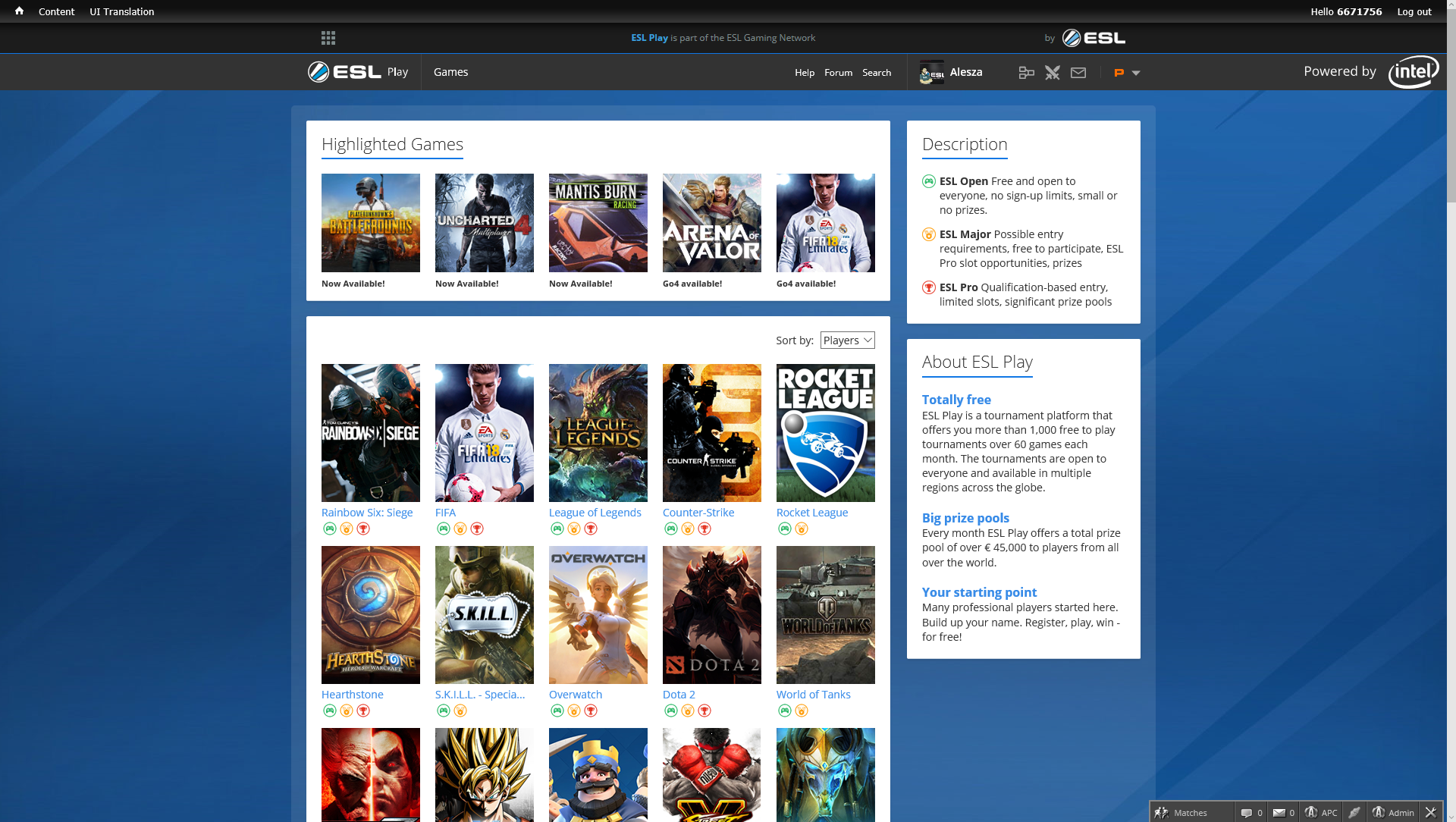Click the Log out link
The width and height of the screenshot is (1456, 822).
1414,11
